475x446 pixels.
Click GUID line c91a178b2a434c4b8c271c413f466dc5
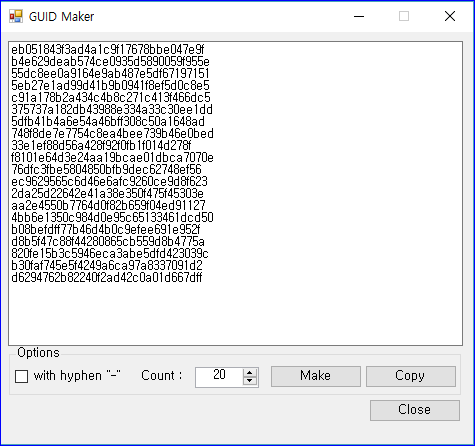(111, 98)
